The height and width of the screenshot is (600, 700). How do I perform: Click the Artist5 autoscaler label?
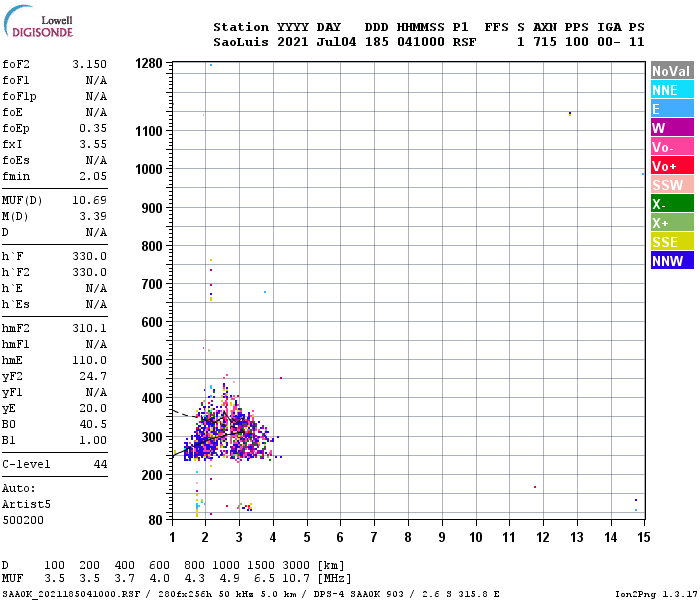coord(26,504)
